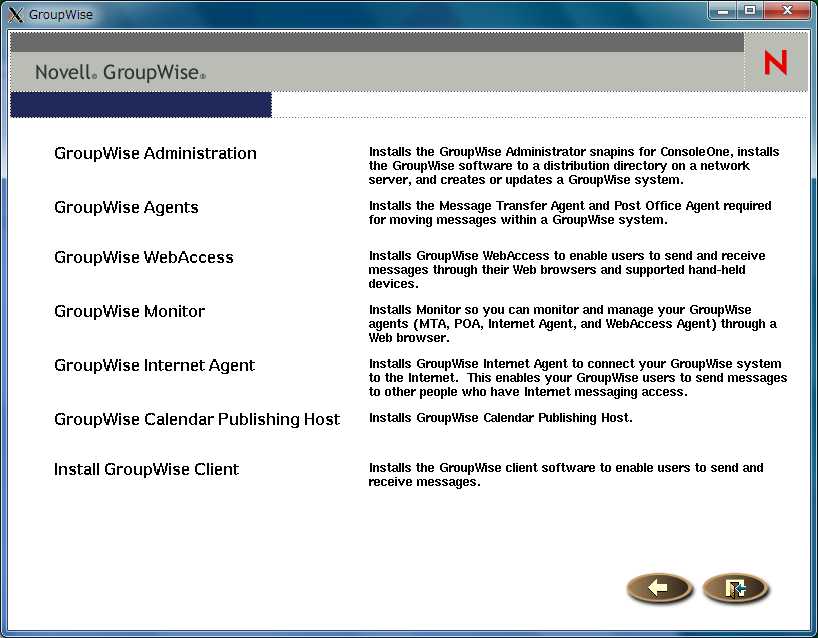Launch GroupWise Monitor install

click(129, 311)
